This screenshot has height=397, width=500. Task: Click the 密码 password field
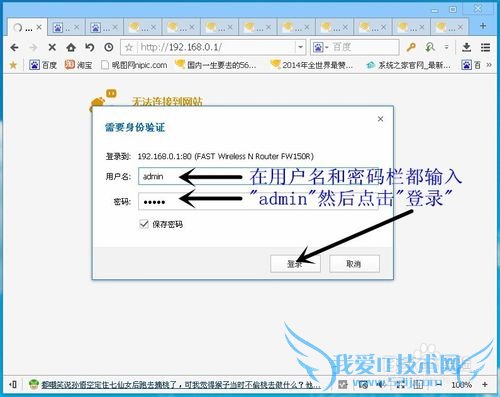click(x=259, y=201)
